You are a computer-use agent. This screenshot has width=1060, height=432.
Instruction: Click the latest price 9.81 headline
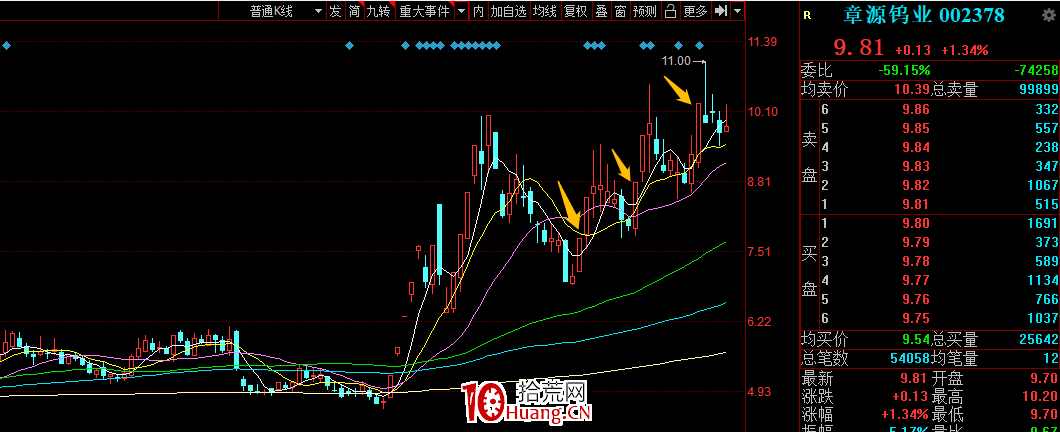[859, 47]
